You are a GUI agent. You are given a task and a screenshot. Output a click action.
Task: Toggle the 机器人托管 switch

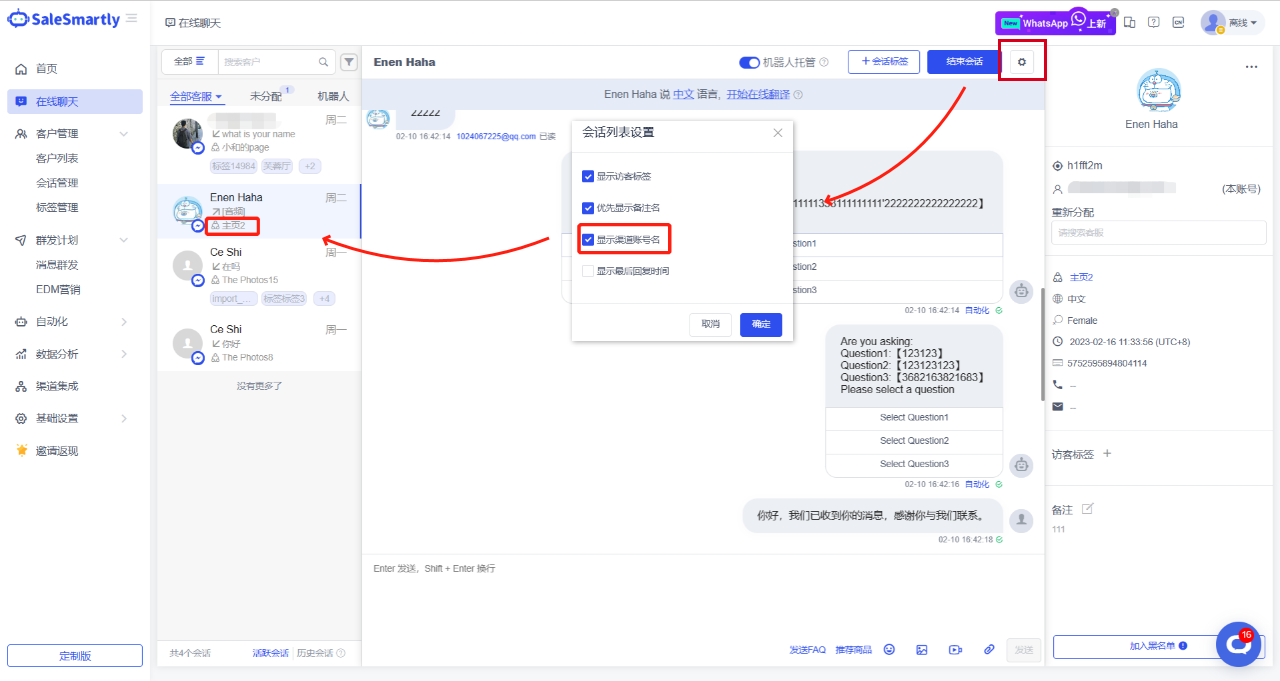click(749, 62)
